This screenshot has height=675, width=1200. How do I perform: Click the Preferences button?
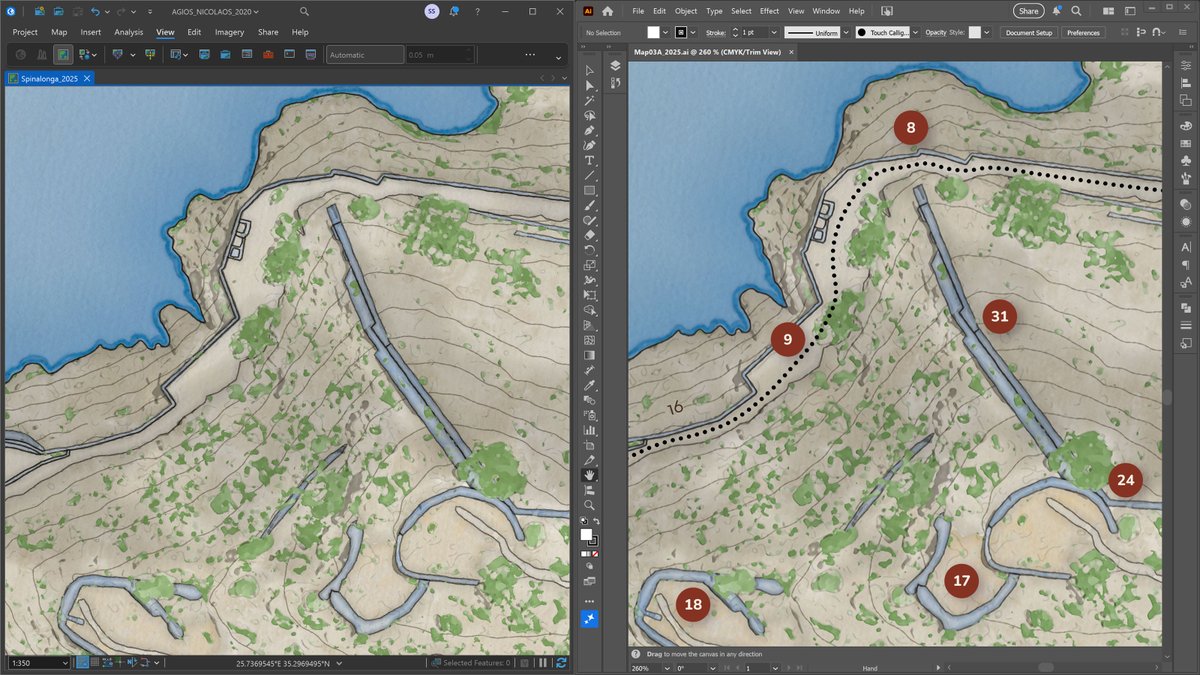point(1083,32)
